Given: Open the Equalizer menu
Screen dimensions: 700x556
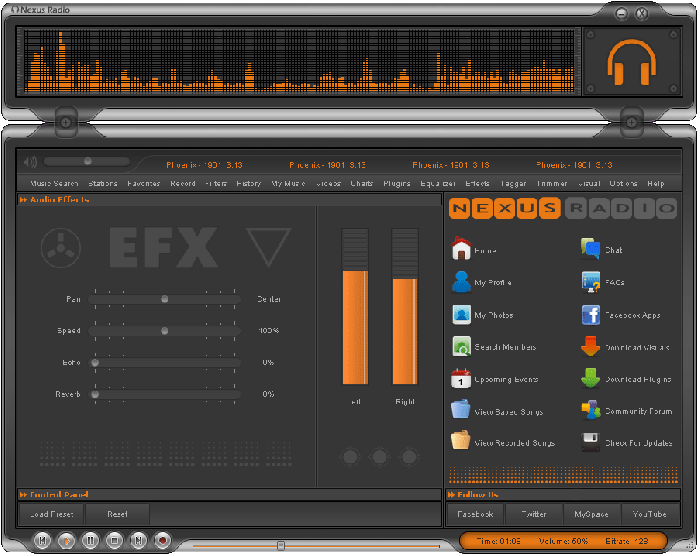Looking at the screenshot, I should click(438, 184).
